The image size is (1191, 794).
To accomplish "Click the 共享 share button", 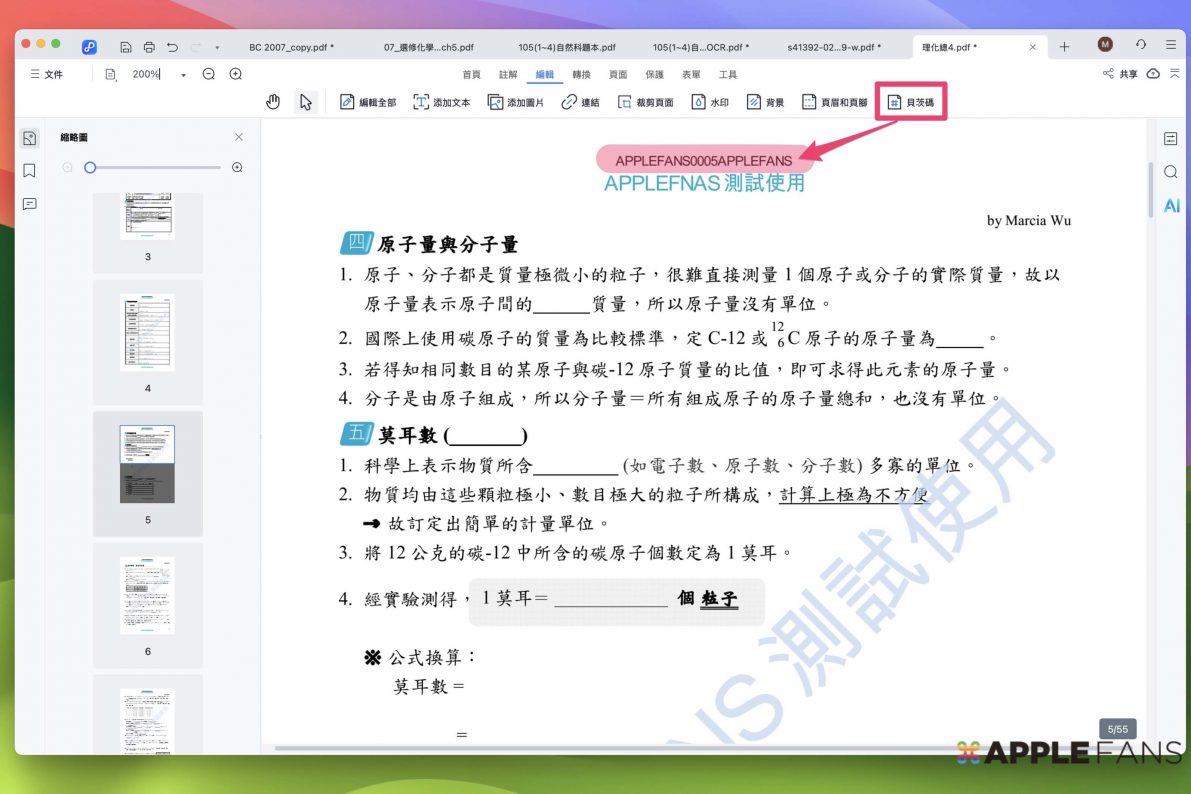I will click(1120, 74).
